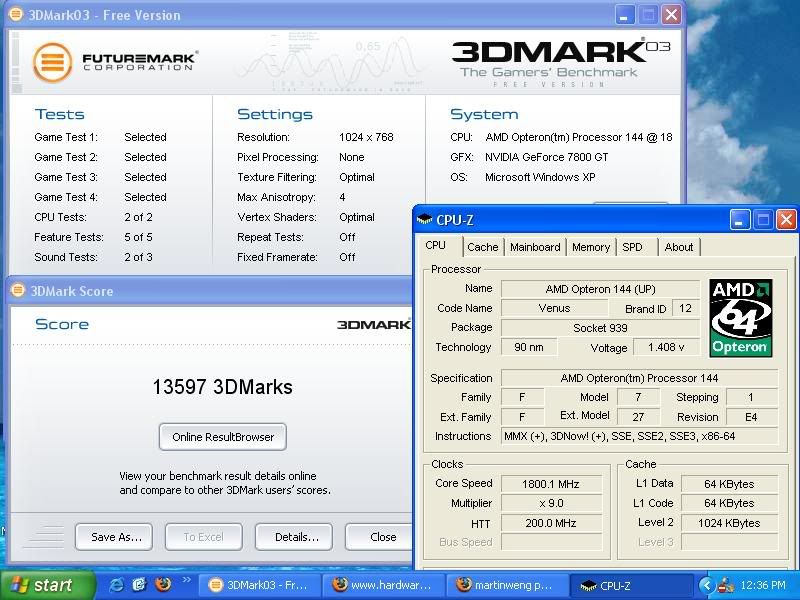The width and height of the screenshot is (800, 600).
Task: Click the CPU-Z title bar chip icon
Action: (424, 220)
